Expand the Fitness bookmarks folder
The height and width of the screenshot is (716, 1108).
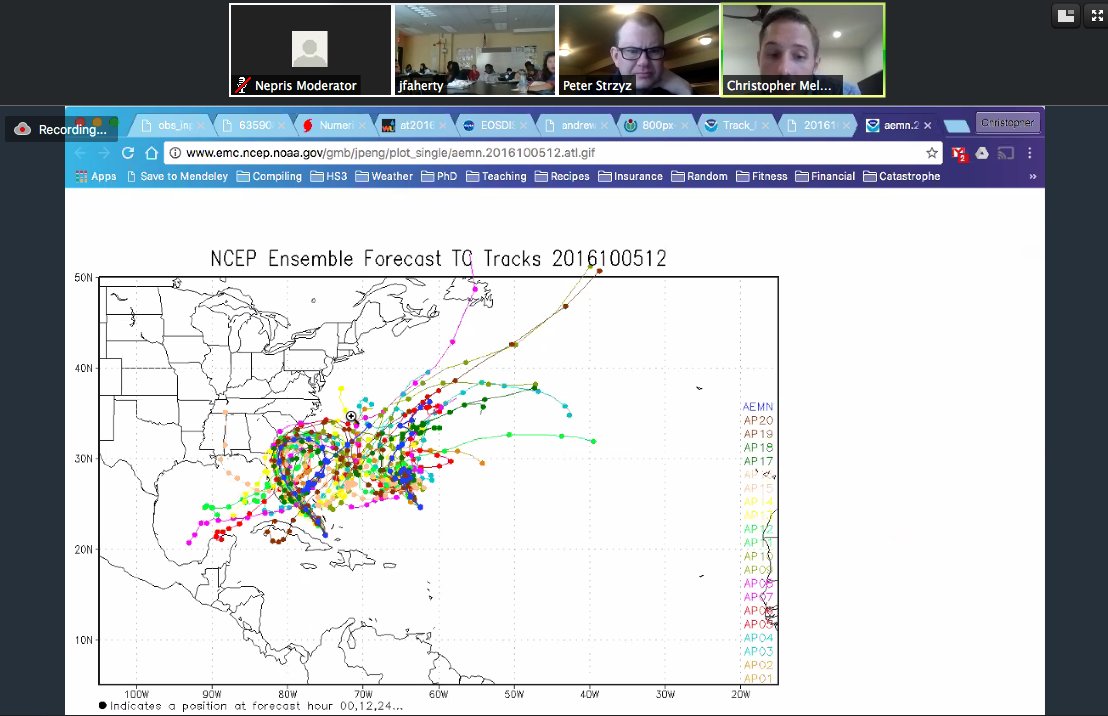(x=761, y=176)
